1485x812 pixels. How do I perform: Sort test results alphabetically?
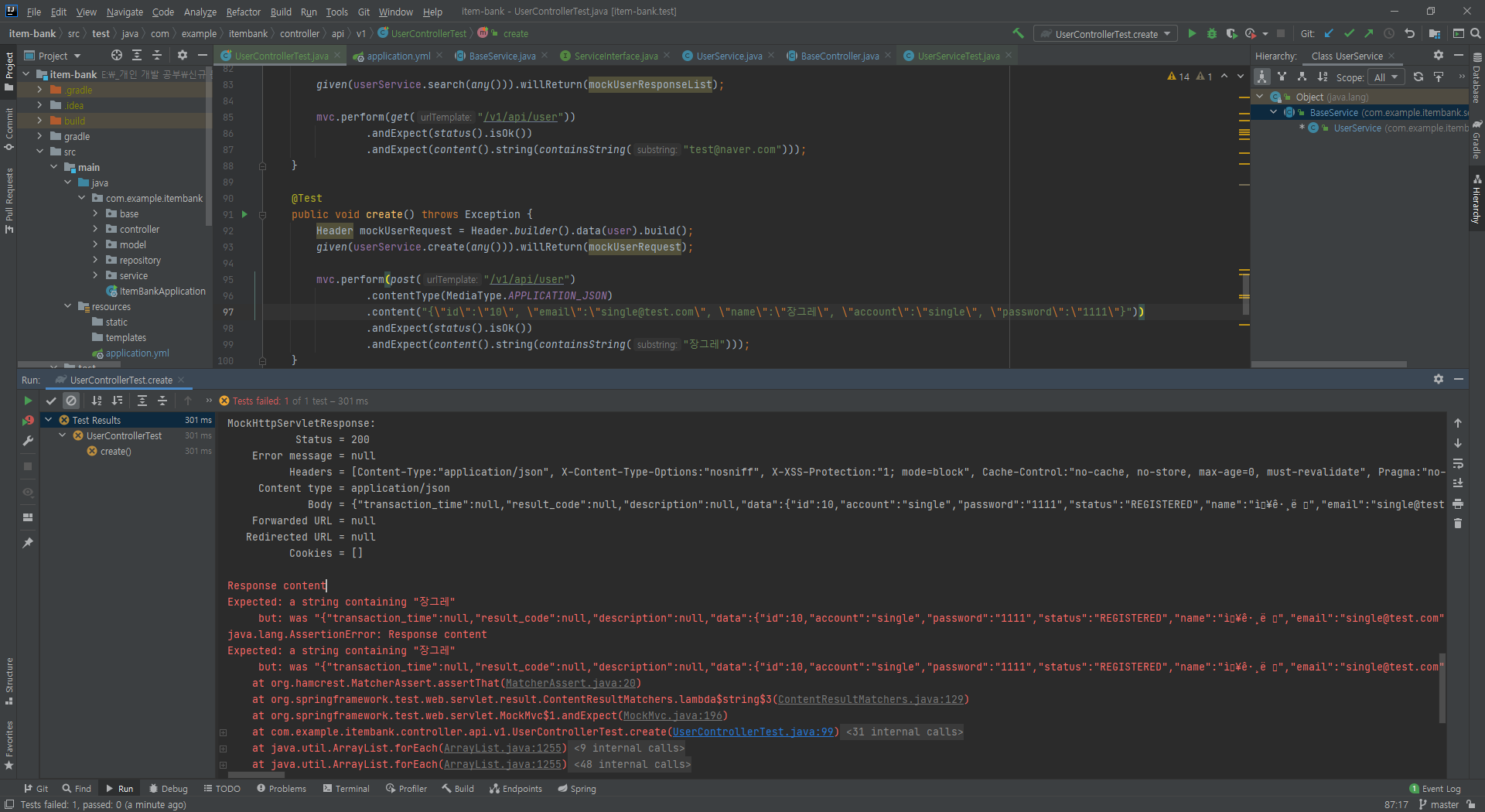(x=97, y=401)
